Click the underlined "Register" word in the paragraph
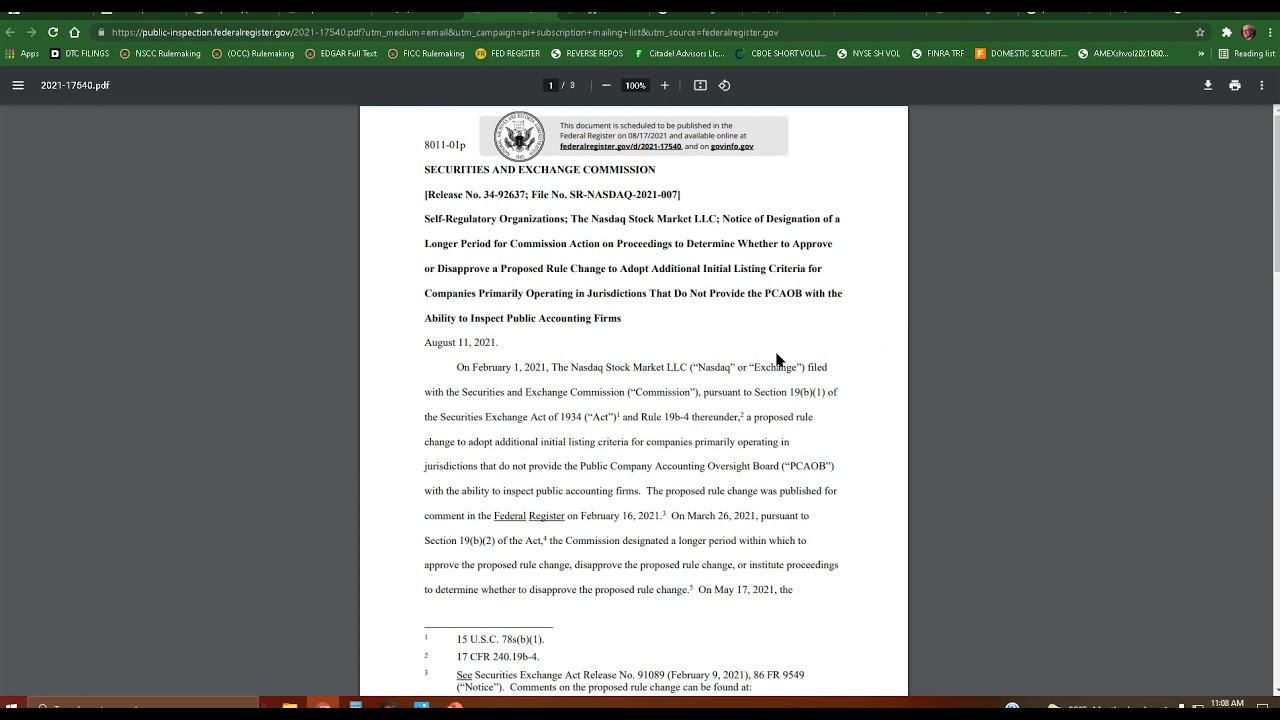 [546, 516]
